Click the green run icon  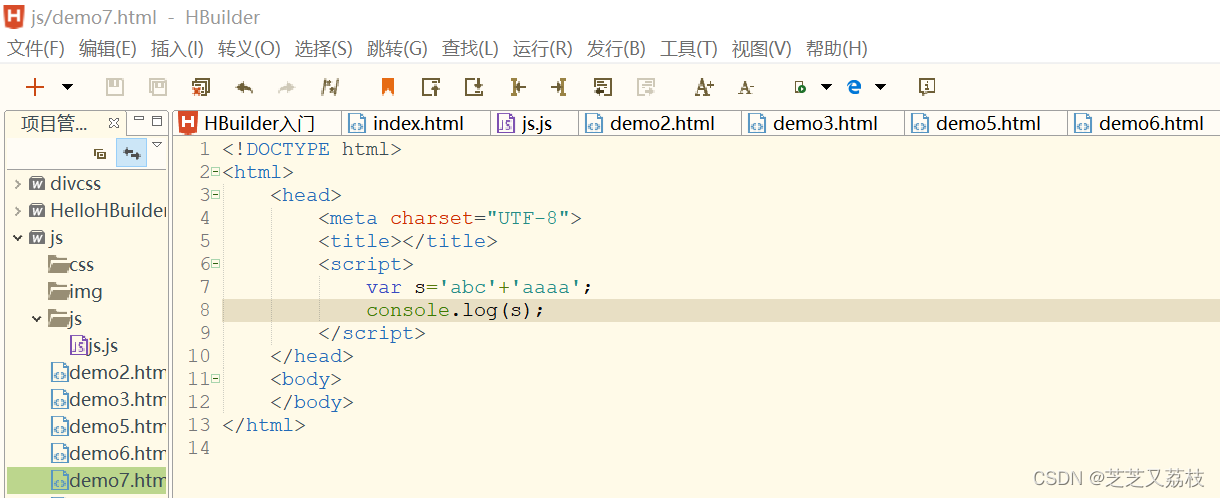coord(799,87)
